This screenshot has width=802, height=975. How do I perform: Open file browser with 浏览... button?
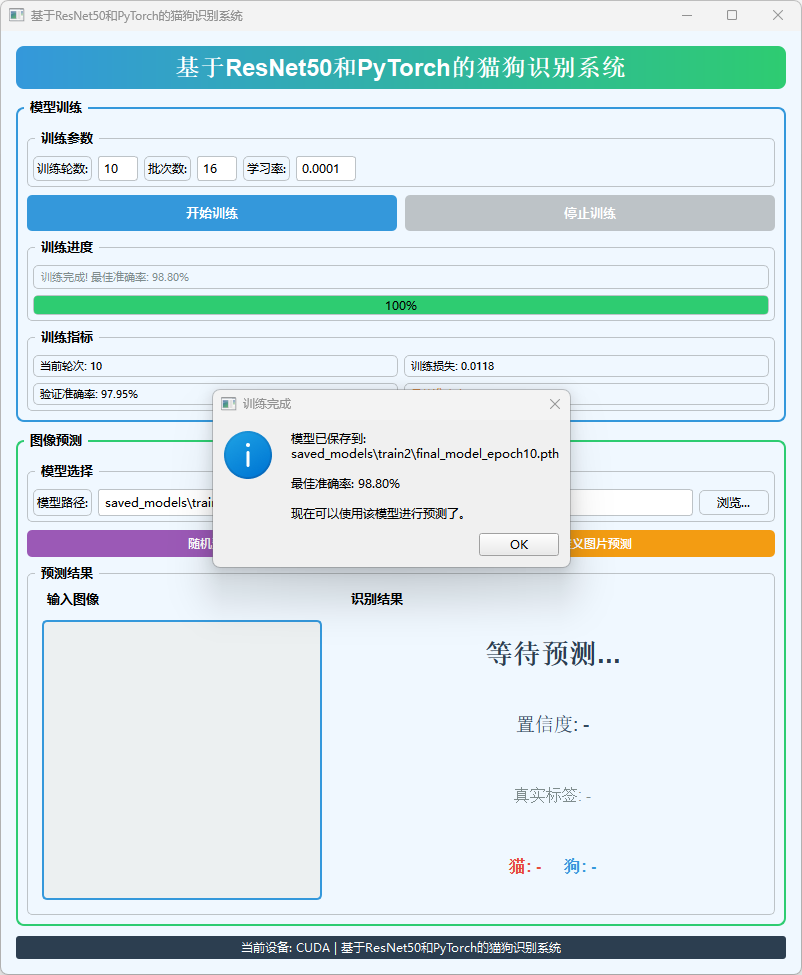coord(733,502)
